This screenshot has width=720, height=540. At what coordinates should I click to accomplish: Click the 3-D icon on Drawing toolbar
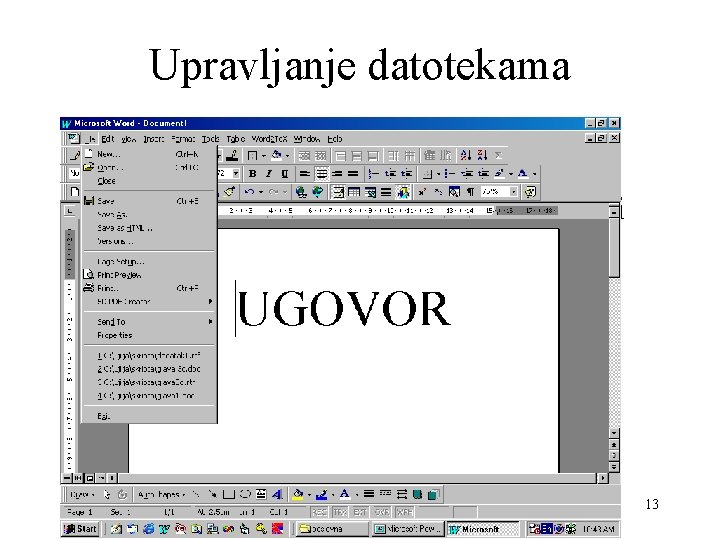(x=433, y=494)
